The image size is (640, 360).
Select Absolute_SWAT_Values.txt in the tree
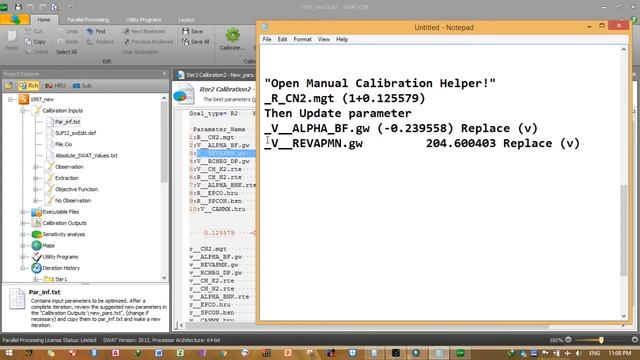coord(86,156)
